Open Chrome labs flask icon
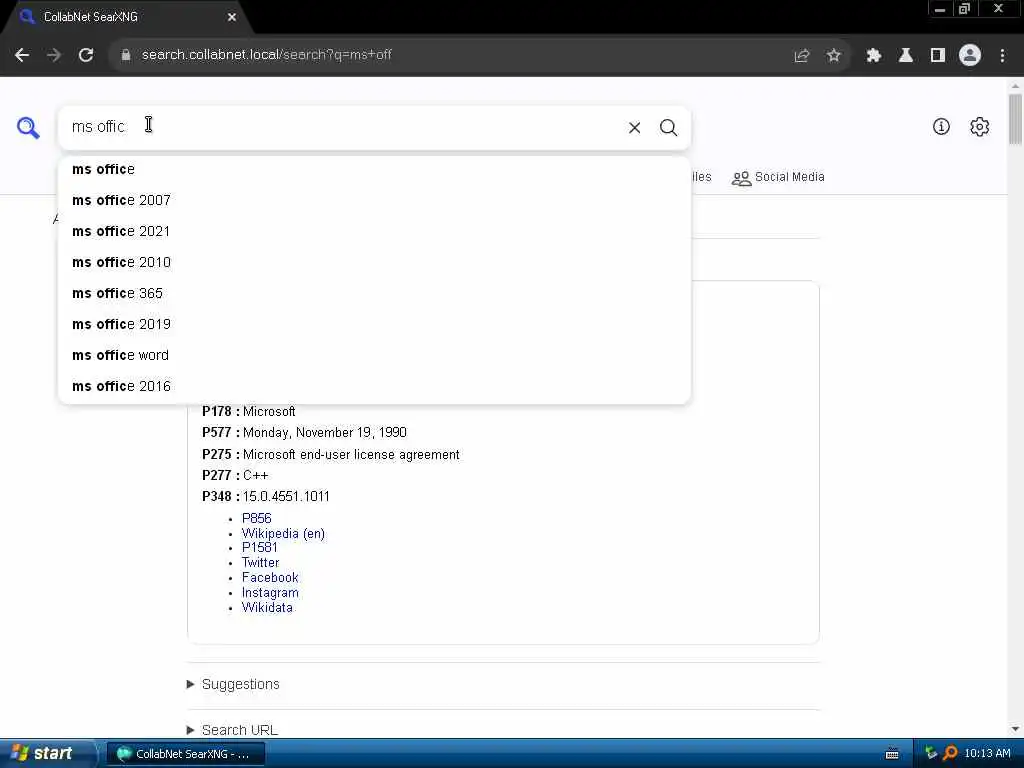1024x768 pixels. point(906,56)
